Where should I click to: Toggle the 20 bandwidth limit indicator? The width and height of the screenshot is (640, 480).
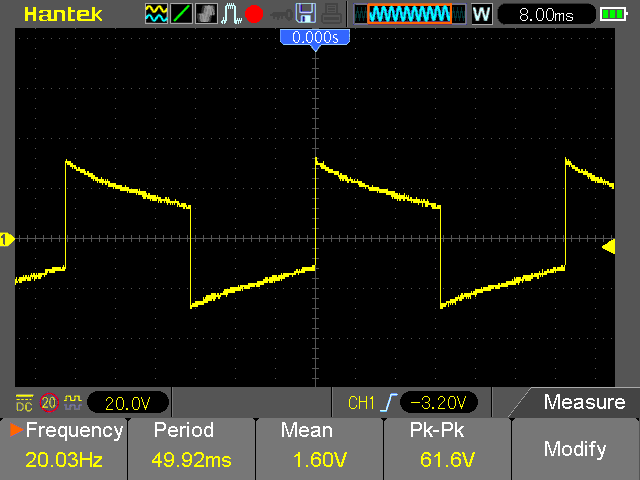[x=49, y=403]
